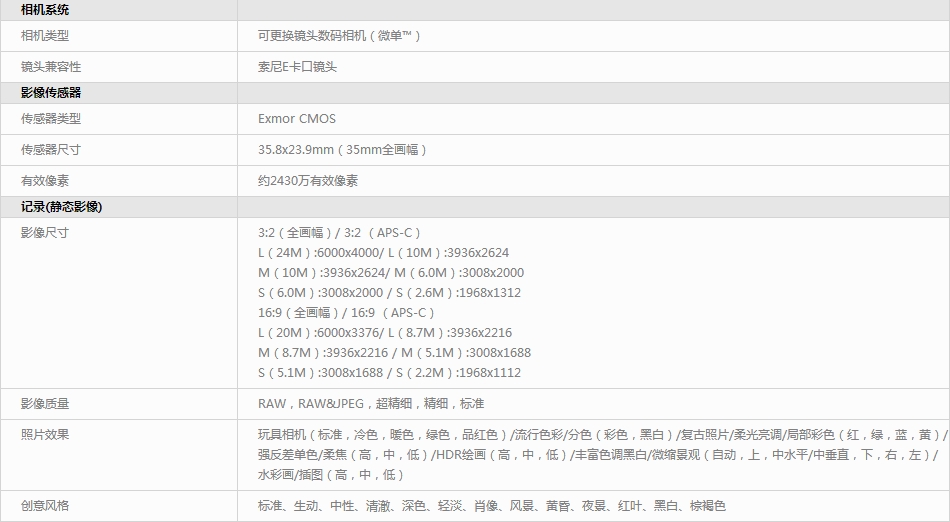The image size is (950, 522).
Task: Click the 索尼E卡口镜头 value
Action: (297, 67)
